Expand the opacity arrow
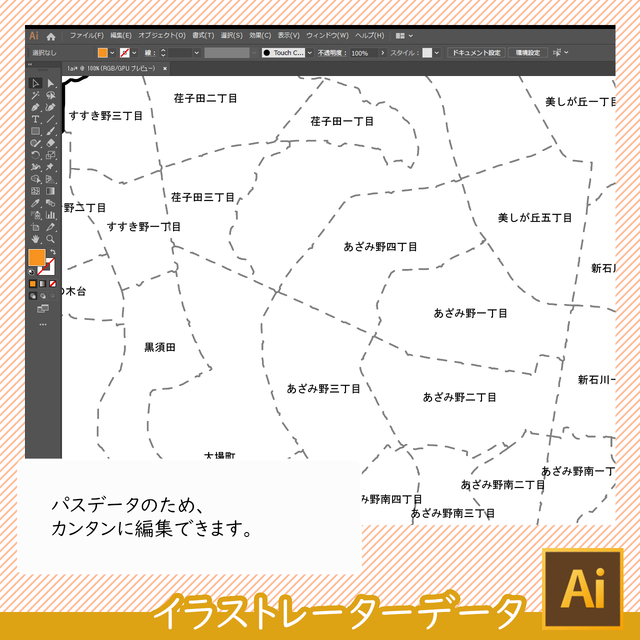This screenshot has width=640, height=640. (x=382, y=53)
